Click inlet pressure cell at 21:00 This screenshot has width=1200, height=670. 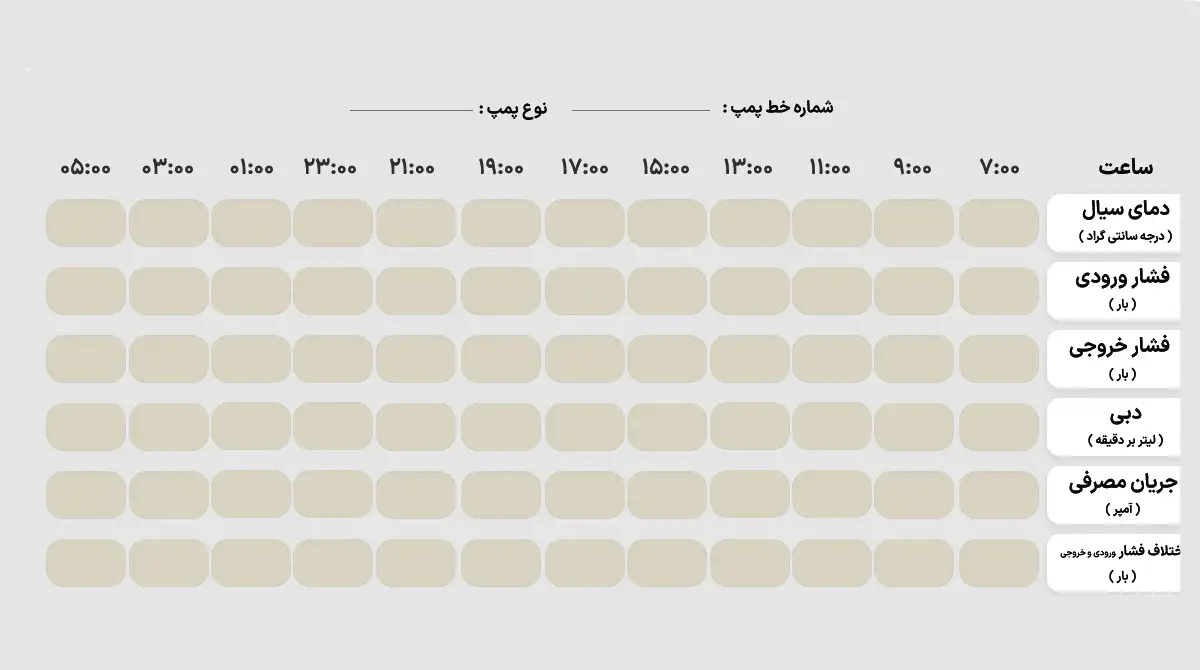416,291
